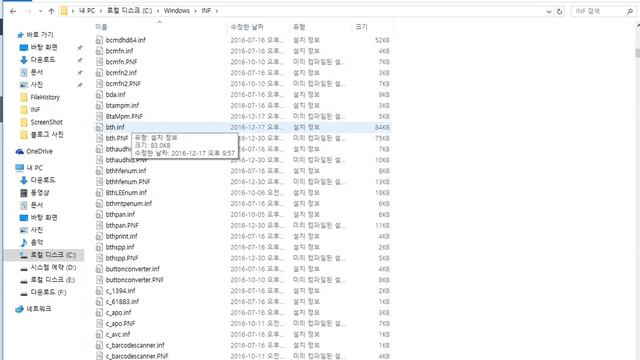640x360 pixels.
Task: Open pinned 바탕 화면 under quick access
Action: click(x=44, y=47)
